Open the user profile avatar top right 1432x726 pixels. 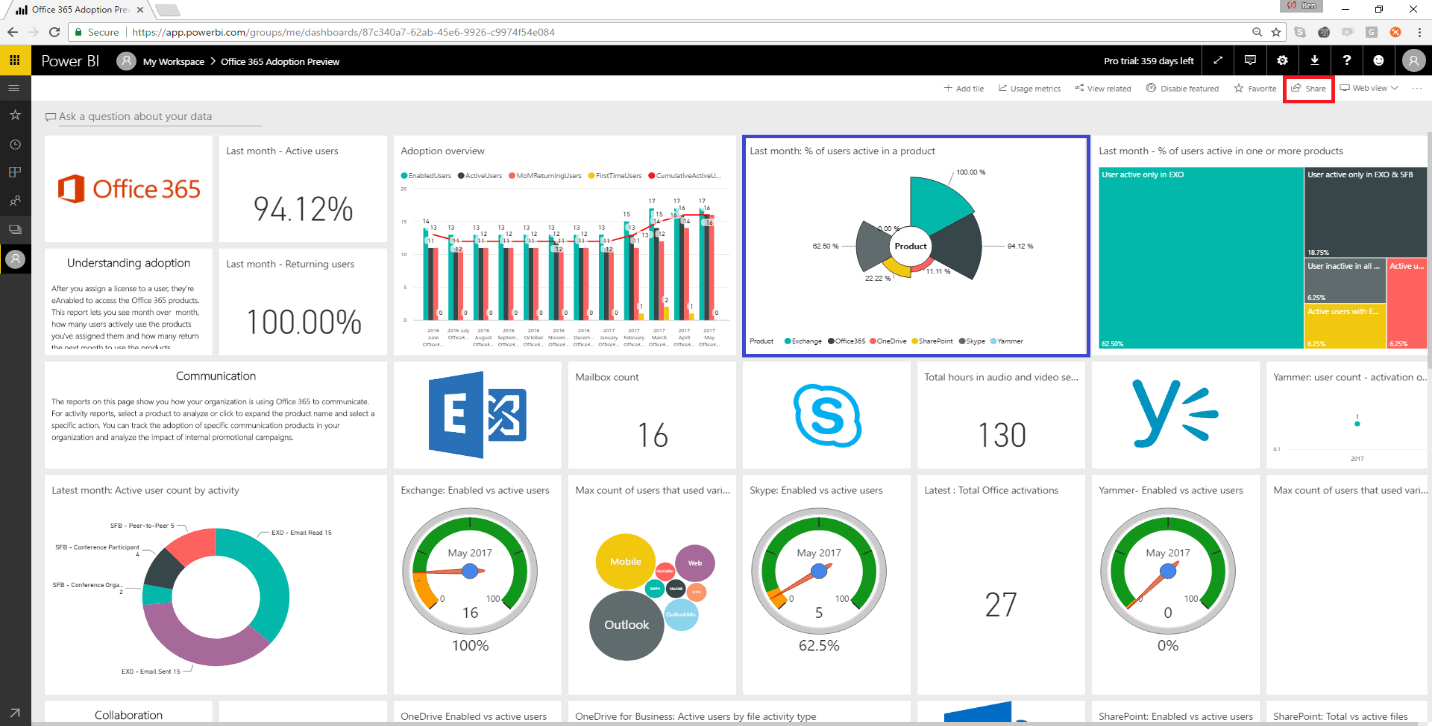pyautogui.click(x=1413, y=60)
